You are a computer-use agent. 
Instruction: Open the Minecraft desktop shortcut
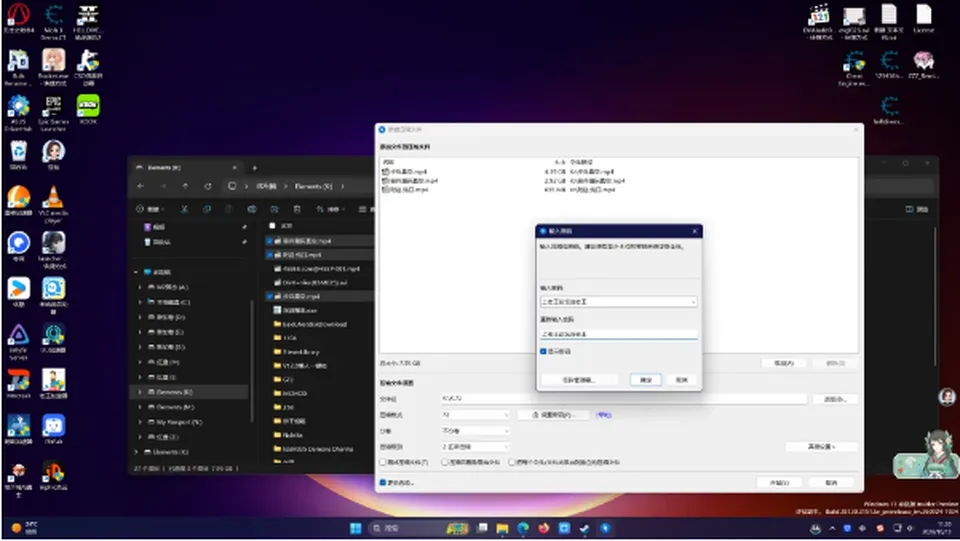tap(18, 384)
